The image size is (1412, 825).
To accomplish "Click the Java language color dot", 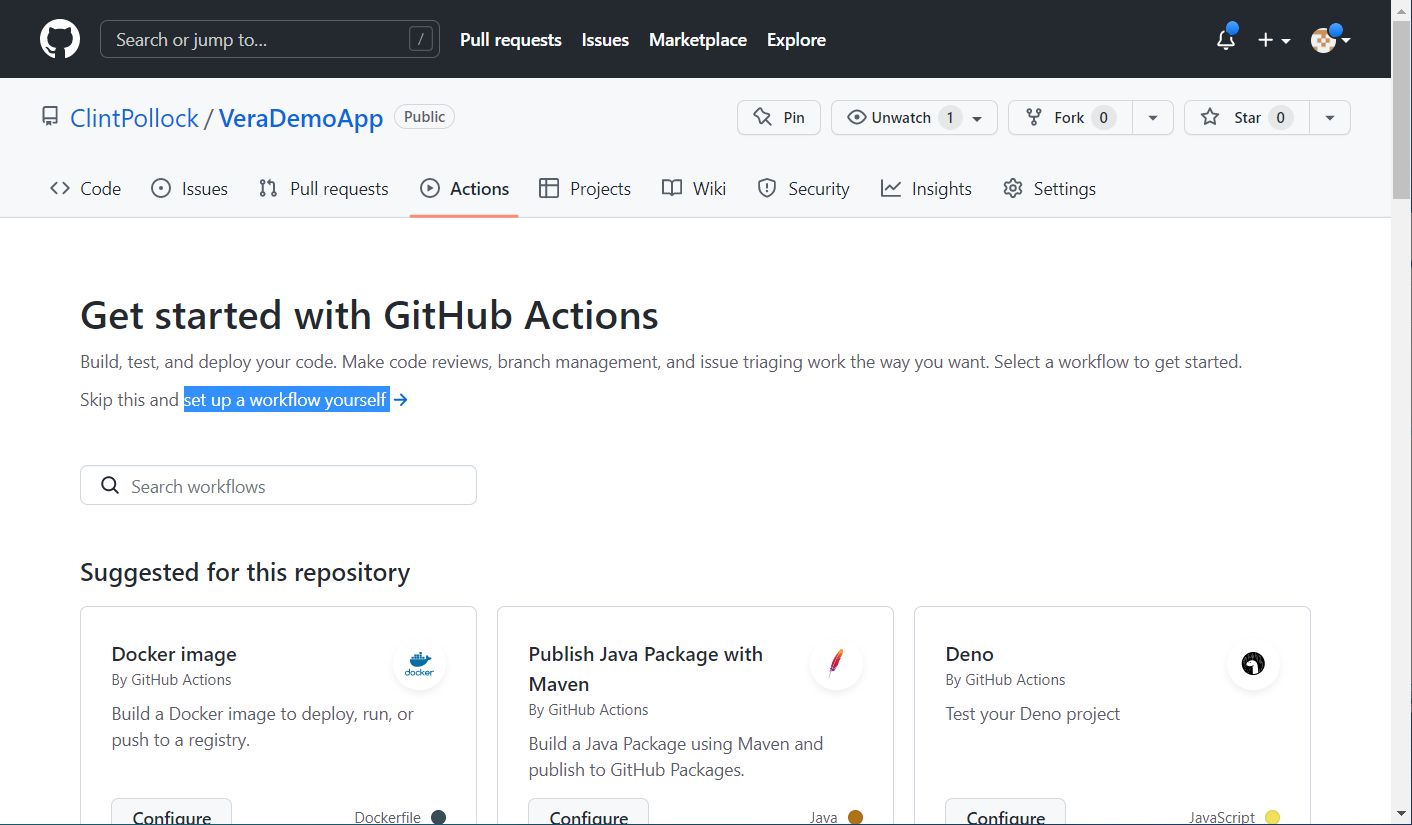I will click(x=855, y=817).
